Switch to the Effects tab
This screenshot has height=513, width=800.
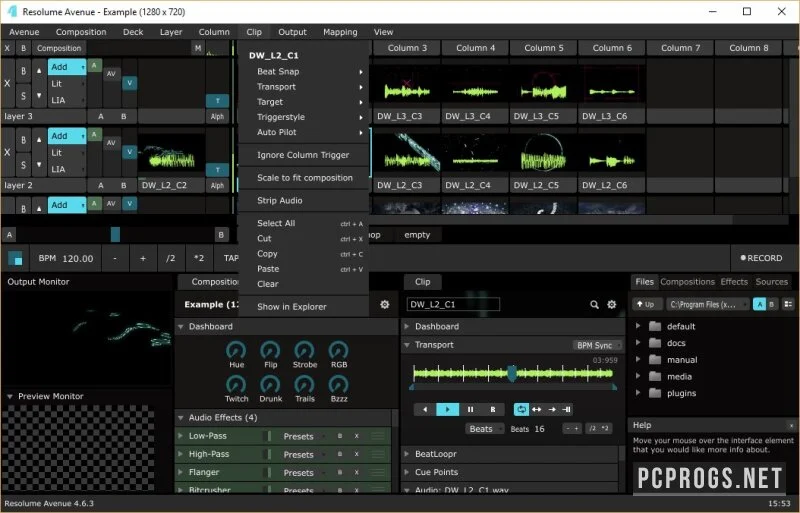point(734,282)
